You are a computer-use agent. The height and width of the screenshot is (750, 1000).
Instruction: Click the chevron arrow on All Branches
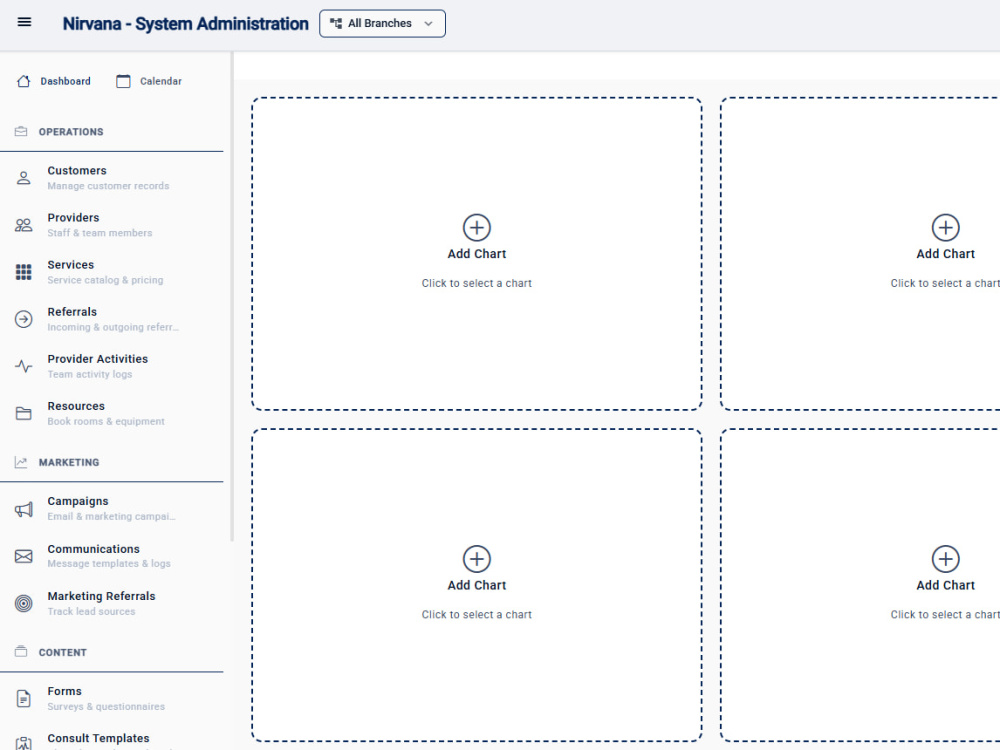coord(429,24)
